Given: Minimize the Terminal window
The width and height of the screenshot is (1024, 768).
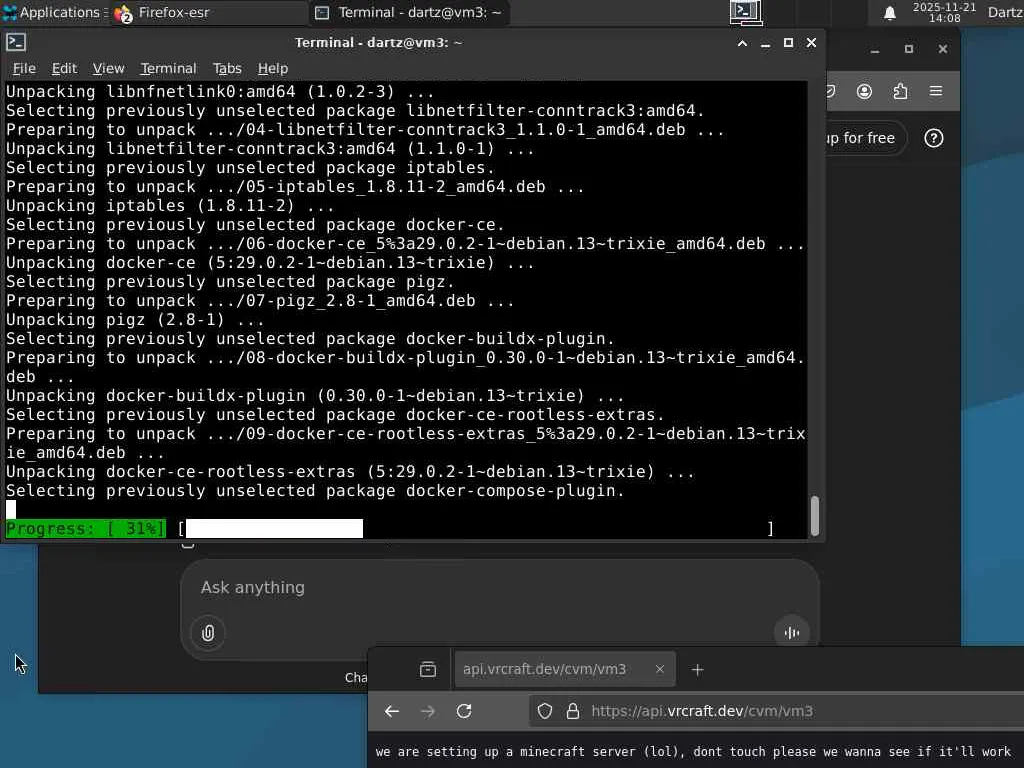Looking at the screenshot, I should tap(765, 43).
